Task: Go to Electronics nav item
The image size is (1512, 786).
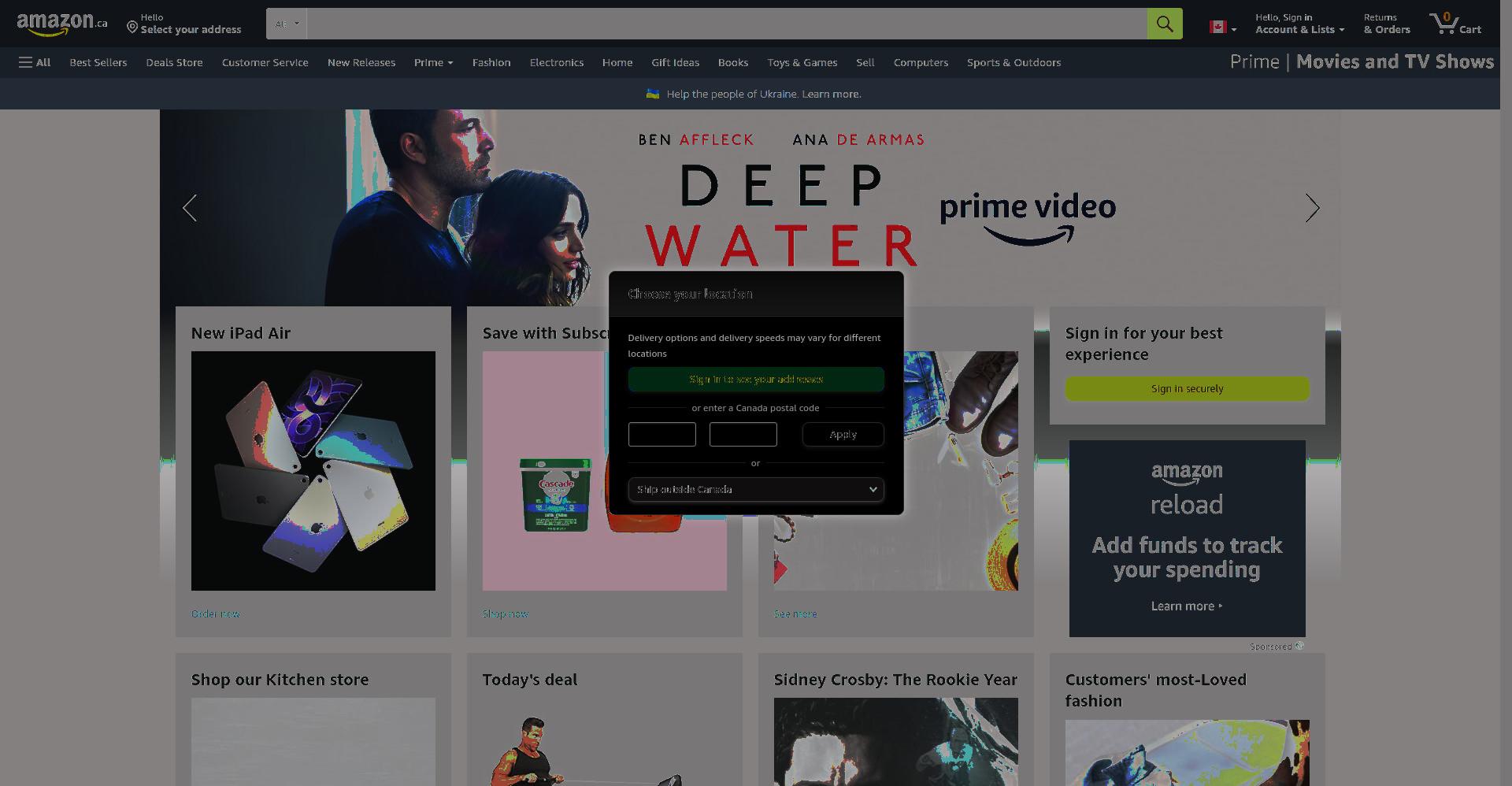Action: 557,62
